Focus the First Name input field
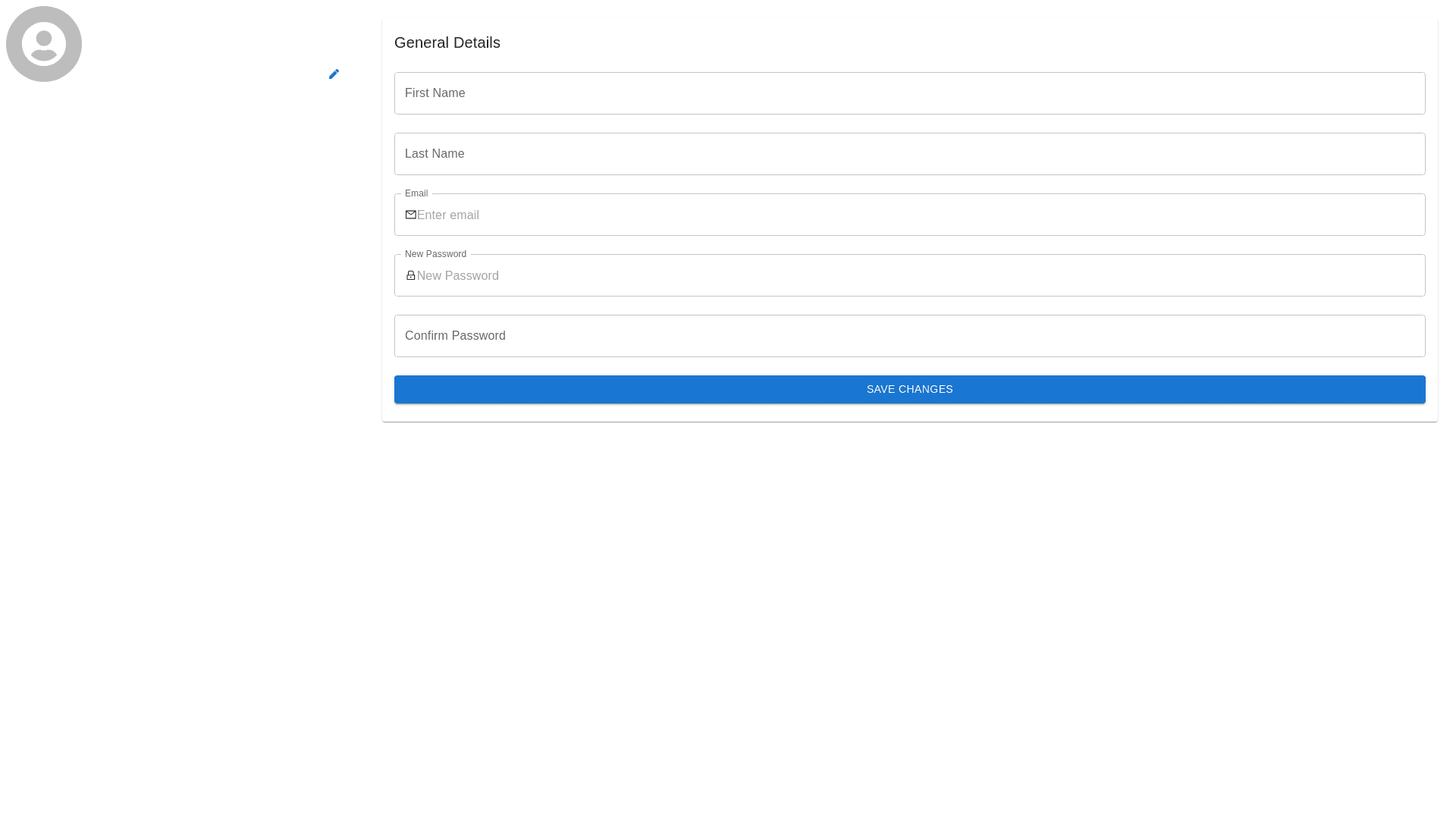The image size is (1456, 819). [x=910, y=93]
